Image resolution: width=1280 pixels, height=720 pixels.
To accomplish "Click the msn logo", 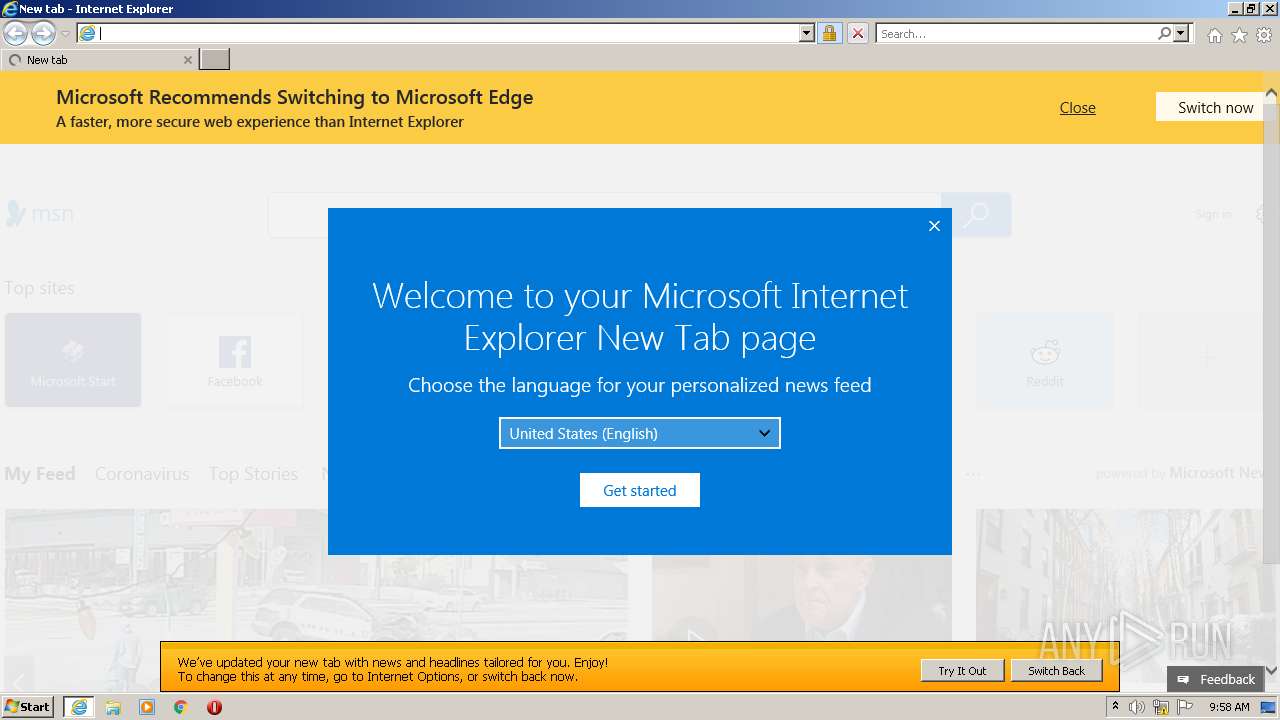I will point(40,213).
